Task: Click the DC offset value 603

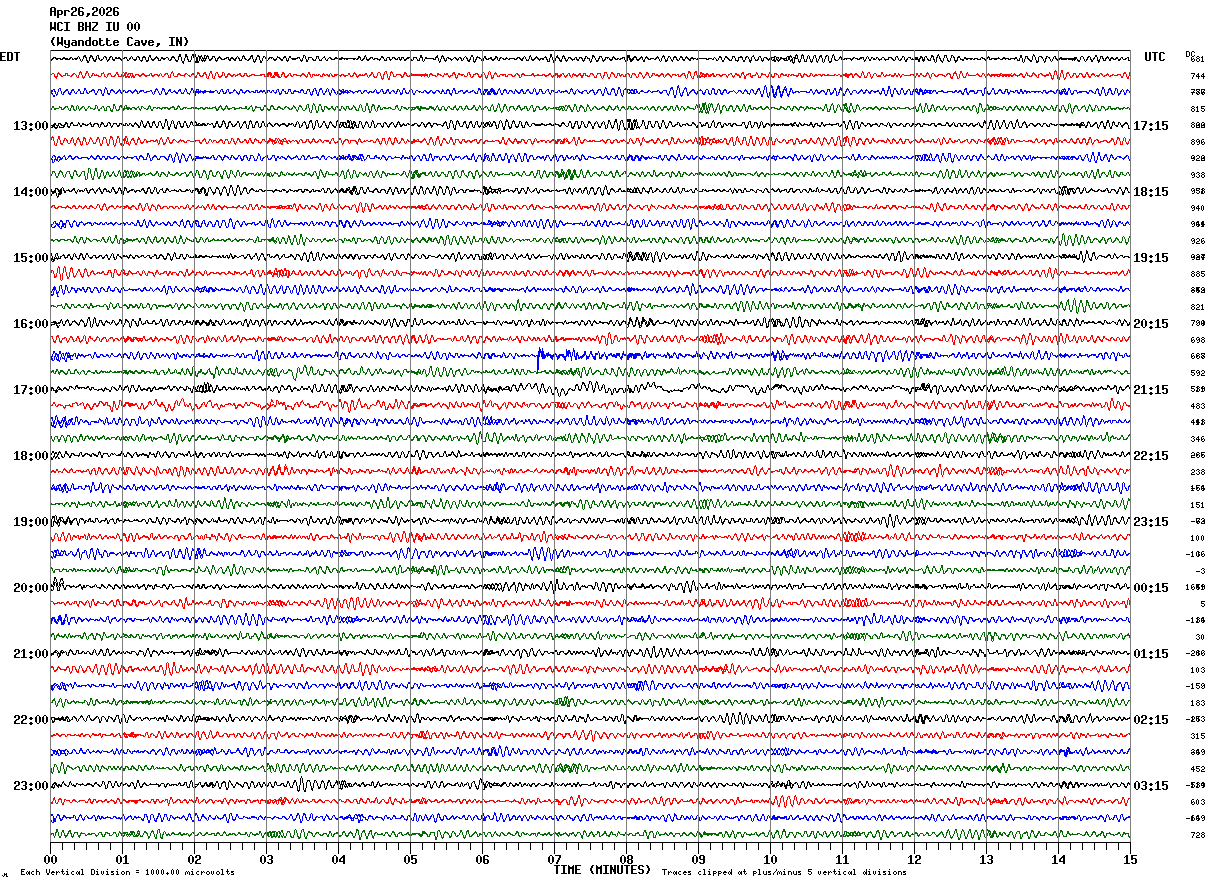Action: pos(1197,802)
